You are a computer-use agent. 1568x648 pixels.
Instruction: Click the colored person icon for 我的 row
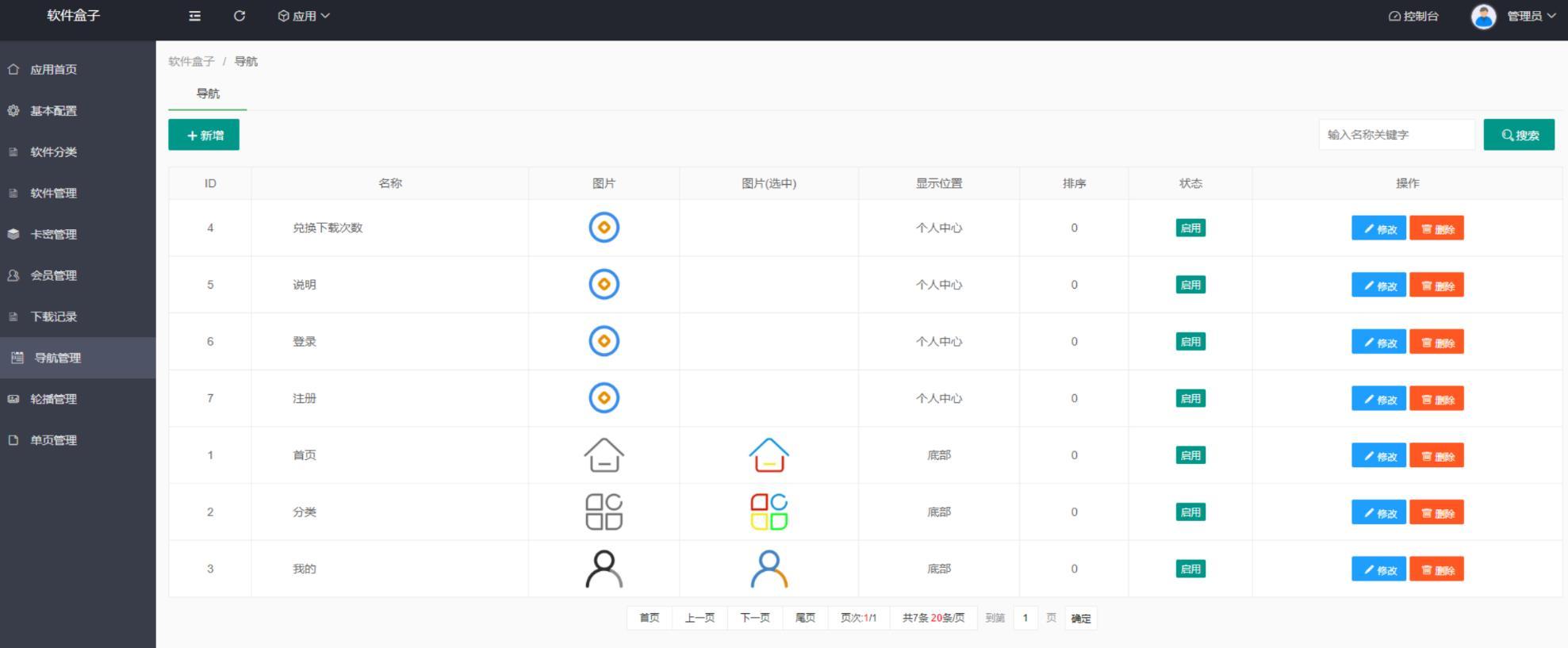click(x=769, y=569)
